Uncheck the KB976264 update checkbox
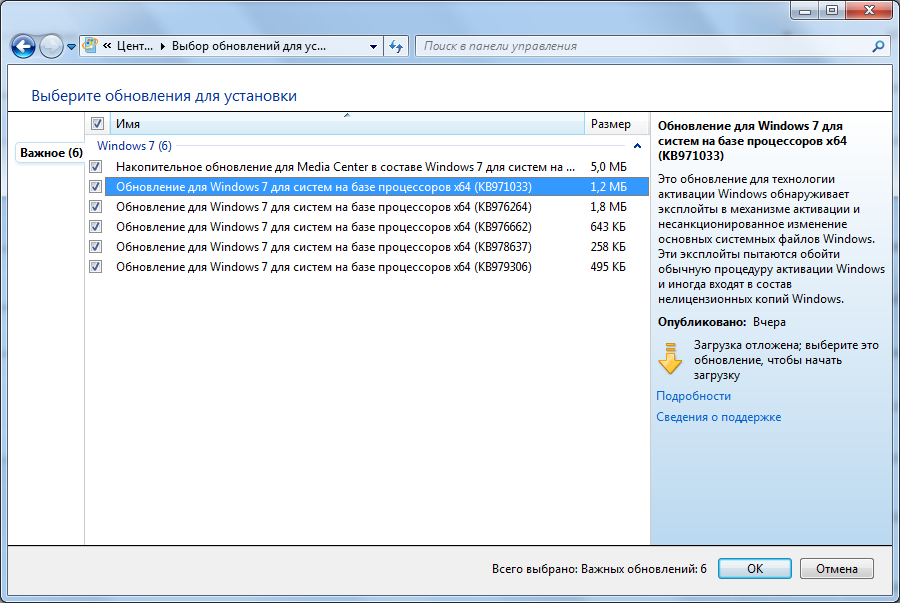 pyautogui.click(x=96, y=207)
